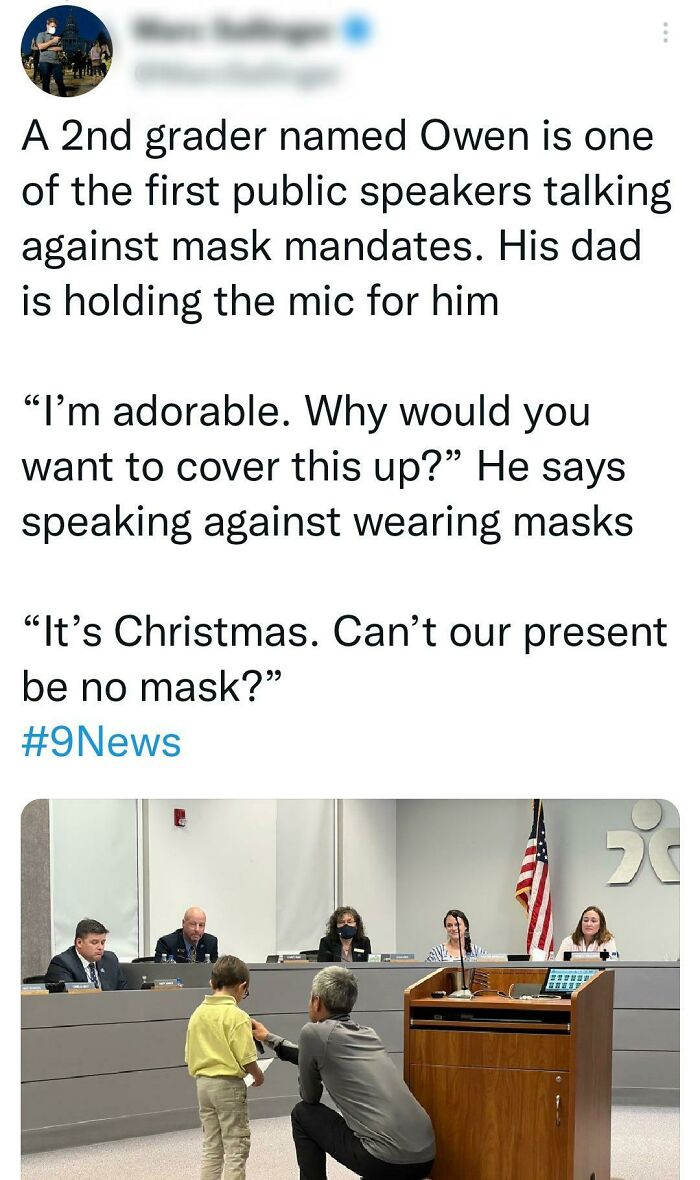700x1180 pixels.
Task: Open the three-dot more options menu
Action: point(665,32)
